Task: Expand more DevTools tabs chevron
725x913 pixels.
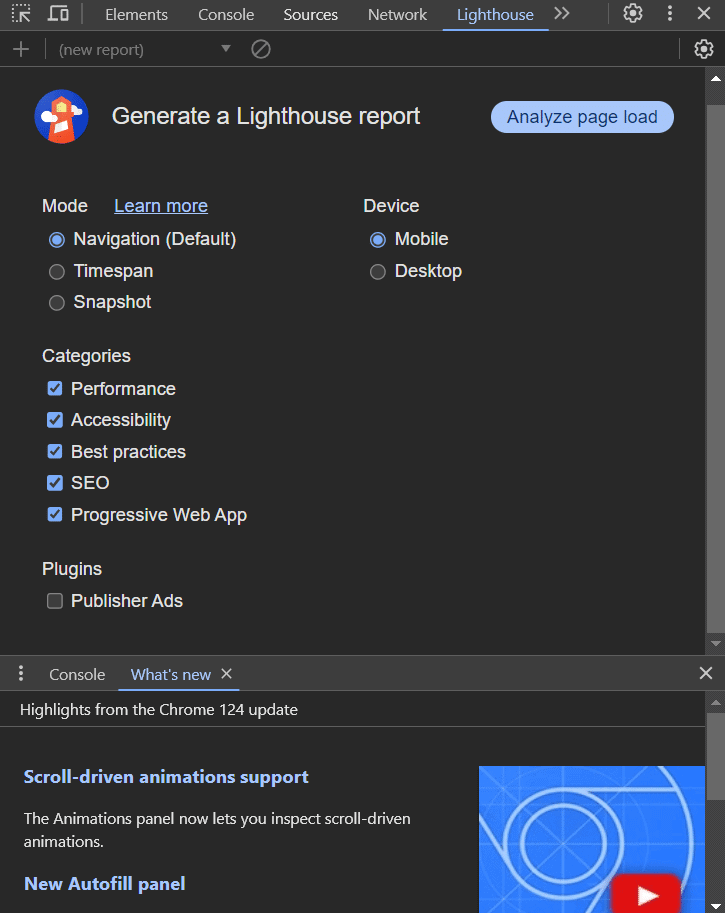Action: (562, 14)
